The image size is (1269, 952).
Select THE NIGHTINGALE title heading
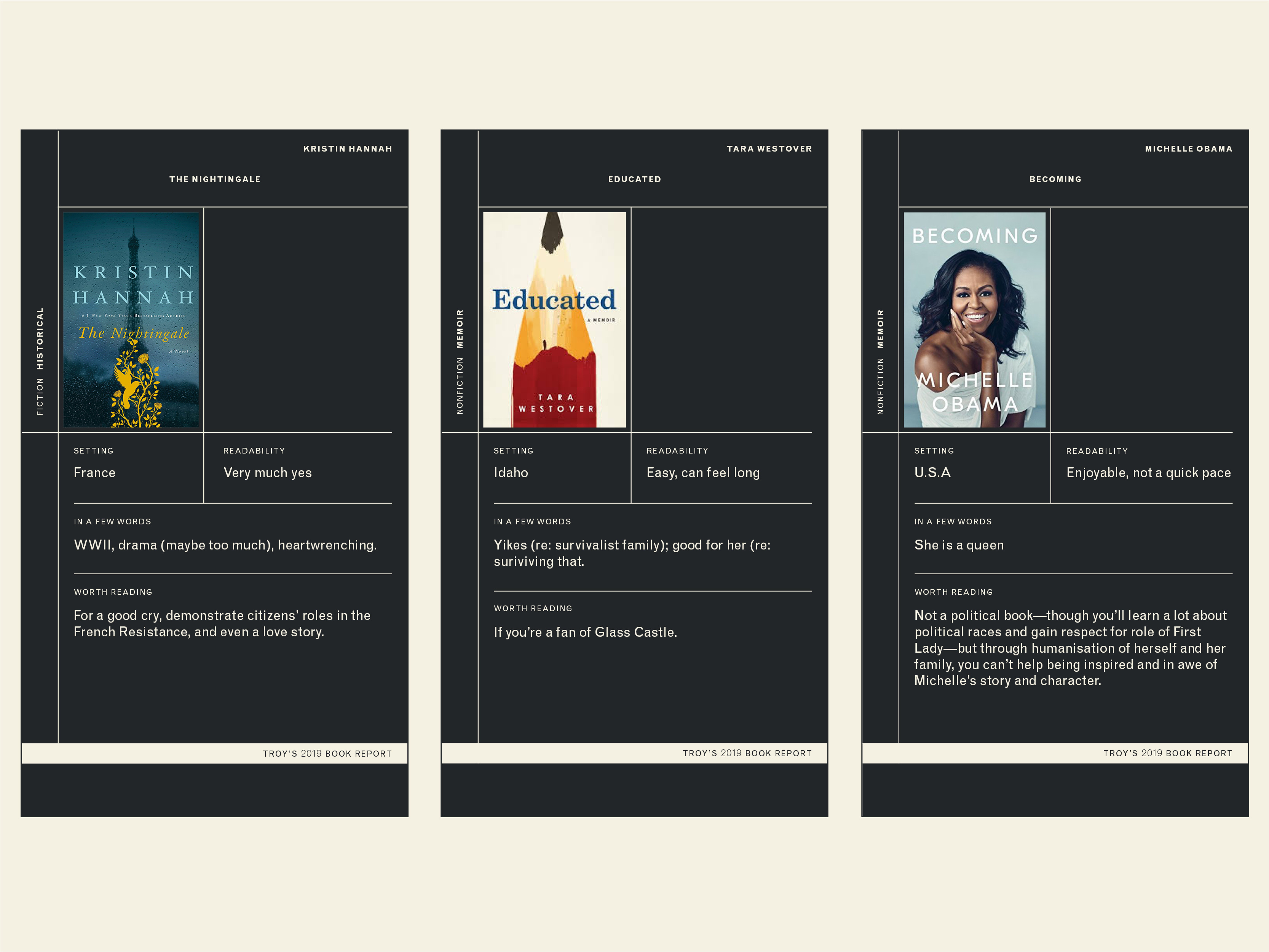pyautogui.click(x=215, y=179)
